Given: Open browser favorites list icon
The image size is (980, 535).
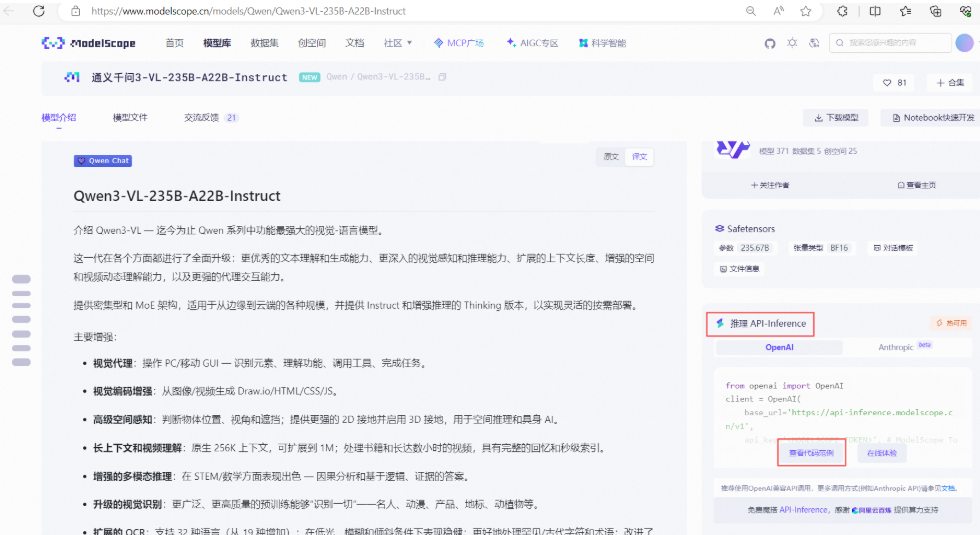Looking at the screenshot, I should pos(905,11).
